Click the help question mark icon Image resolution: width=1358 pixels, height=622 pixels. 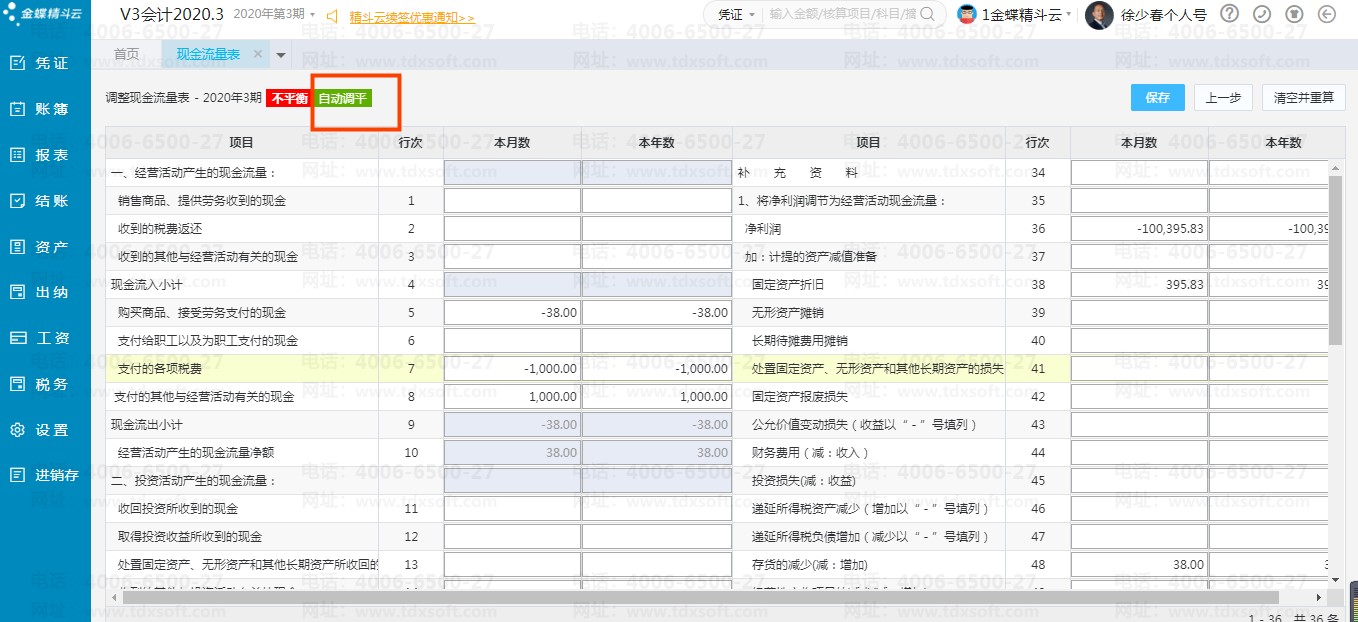(x=1230, y=14)
